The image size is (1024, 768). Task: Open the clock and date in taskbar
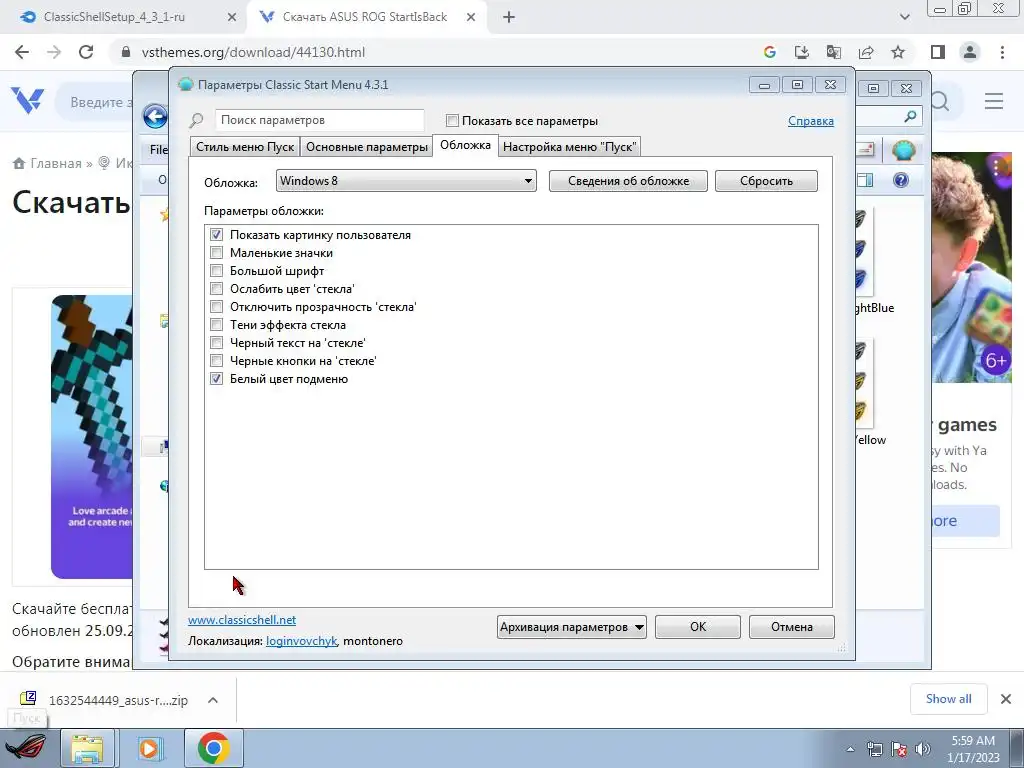click(x=973, y=749)
